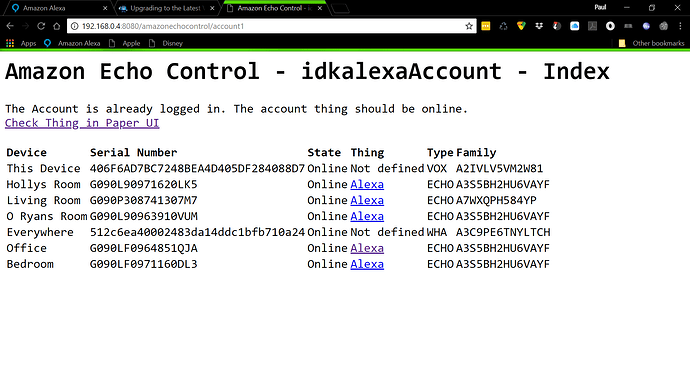Open the browser three-dot menu

click(x=681, y=26)
